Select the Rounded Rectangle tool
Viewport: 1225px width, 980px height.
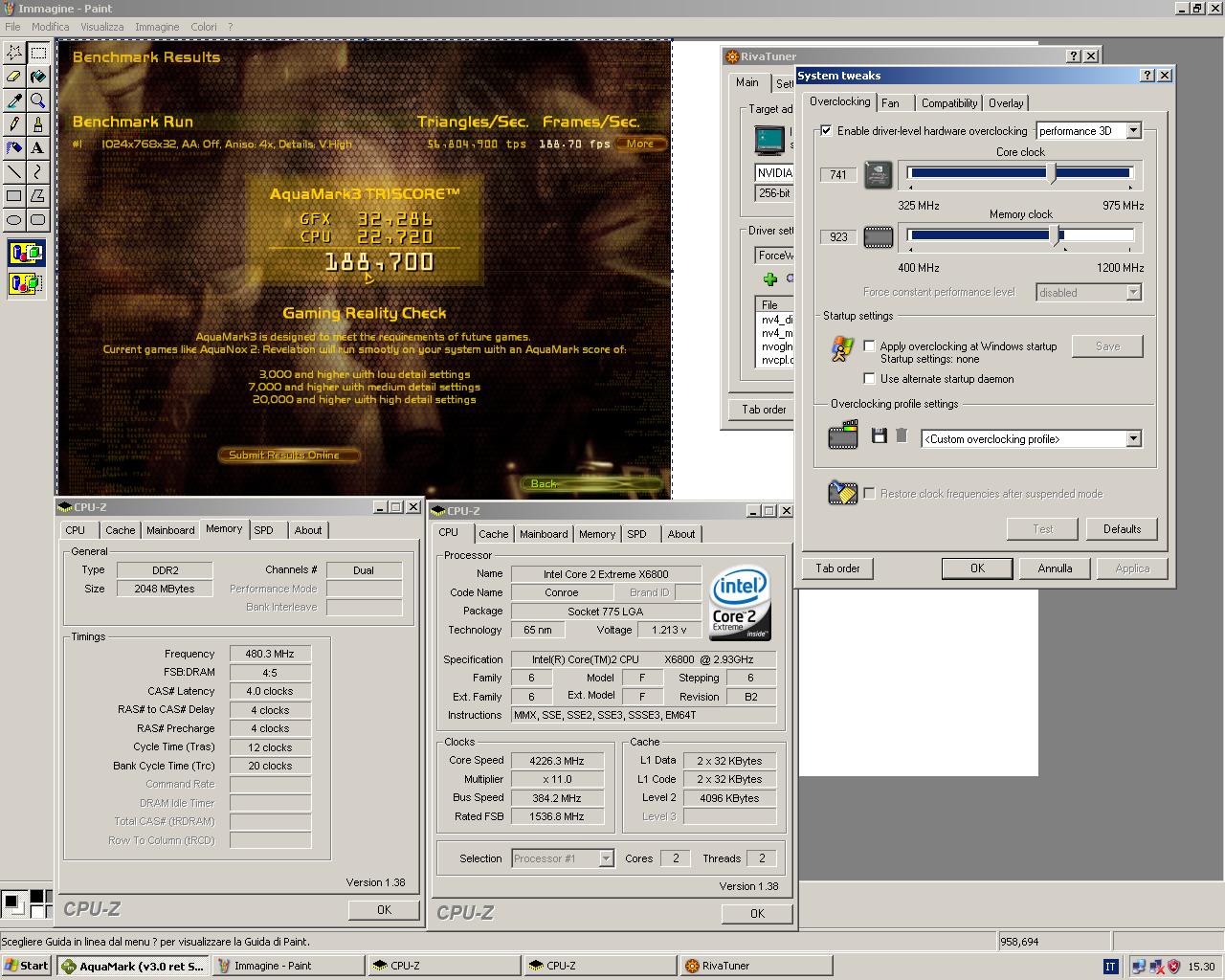38,220
